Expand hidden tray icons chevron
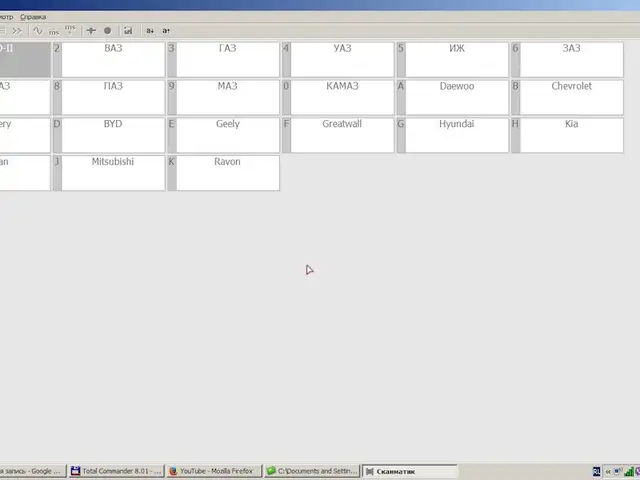Screen dimensions: 640x480 coord(608,471)
